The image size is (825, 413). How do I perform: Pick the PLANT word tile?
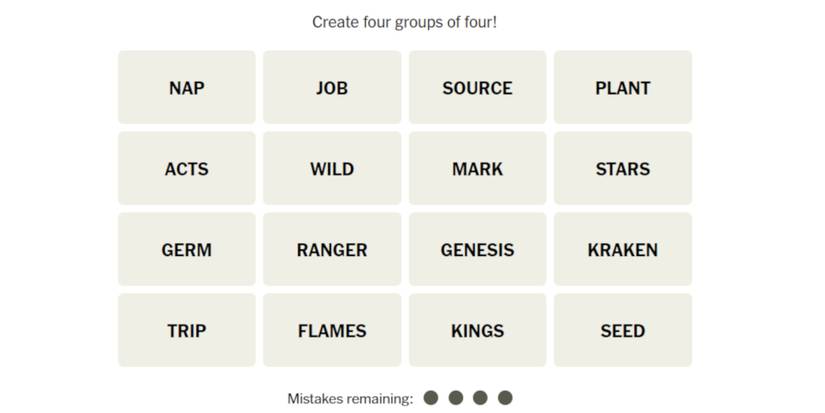623,88
